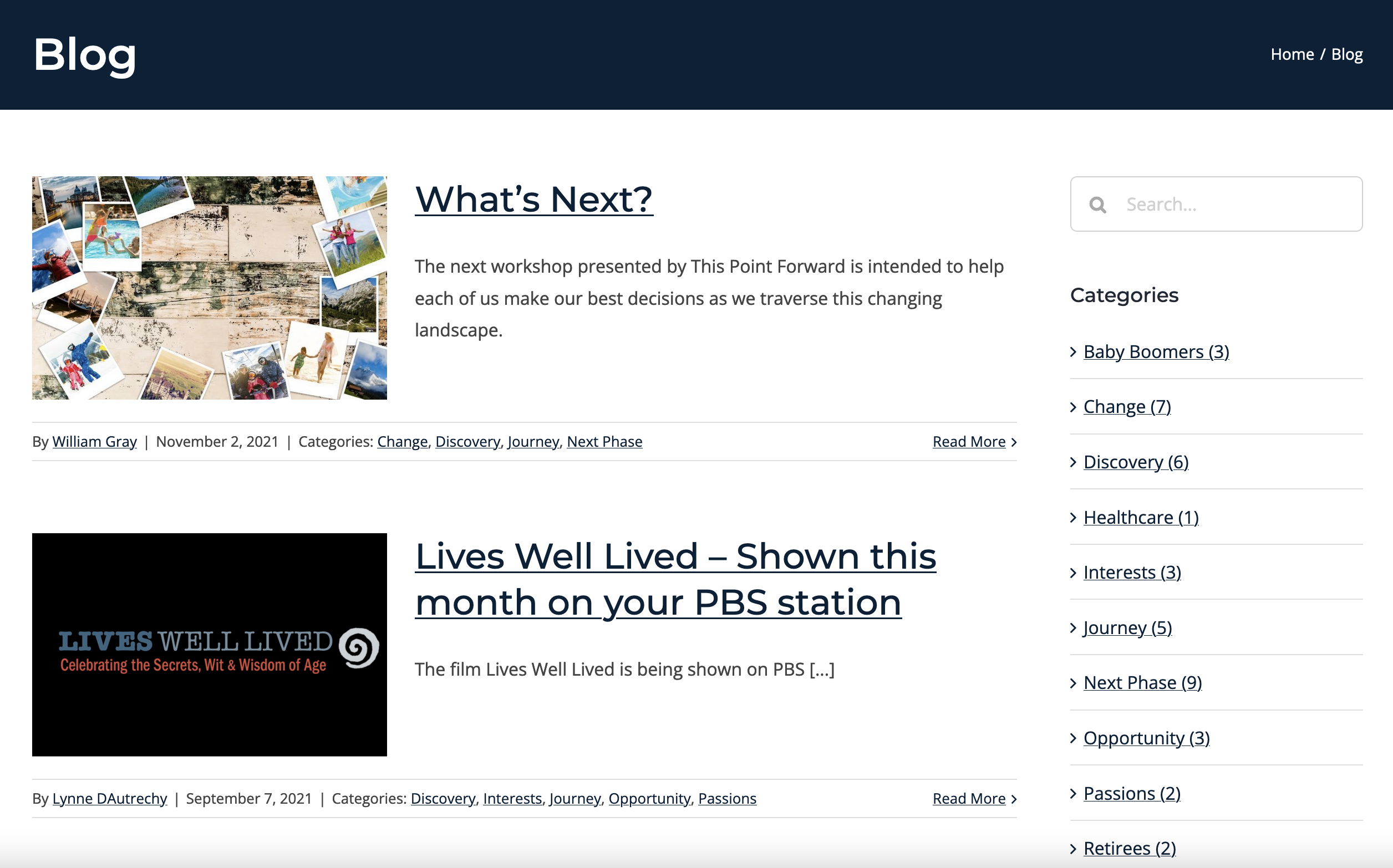Open the Discovery (6) sidebar category
The height and width of the screenshot is (868, 1393).
click(1136, 462)
